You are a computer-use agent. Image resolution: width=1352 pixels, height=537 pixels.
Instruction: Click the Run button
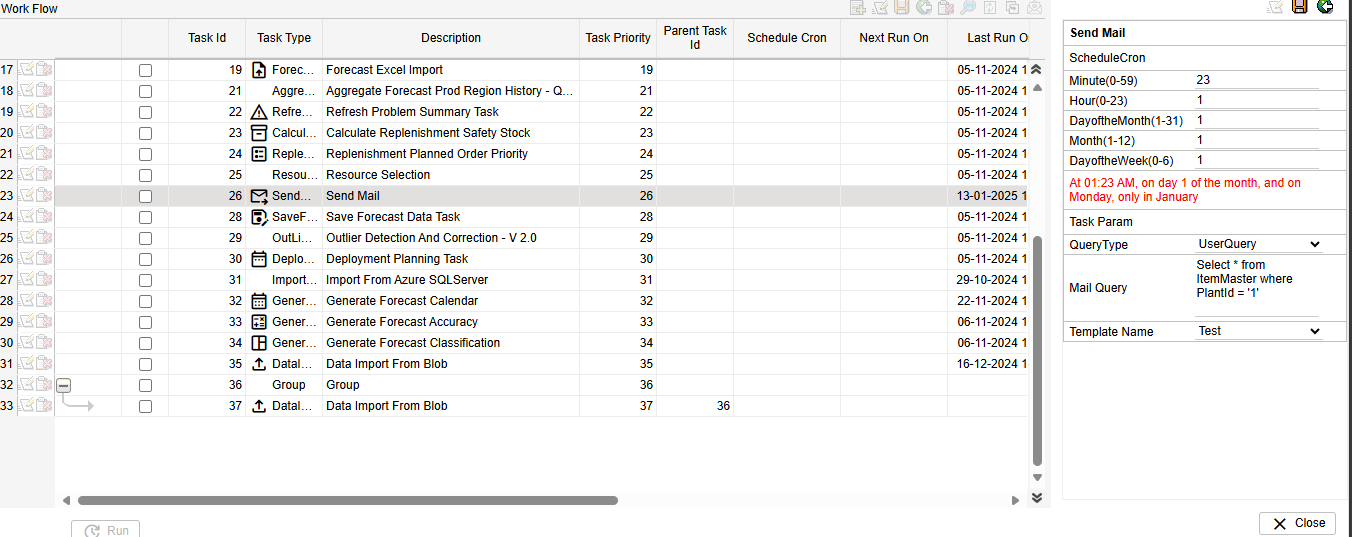click(106, 530)
